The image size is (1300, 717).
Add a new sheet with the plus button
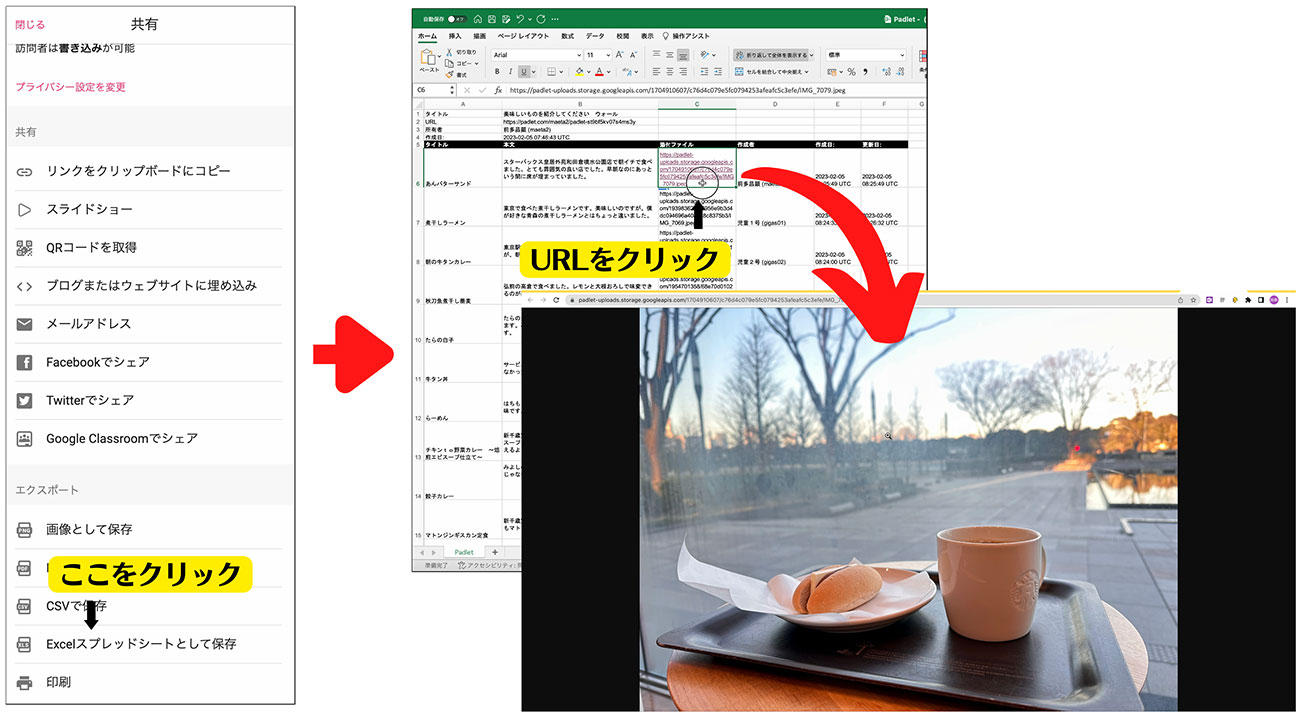(494, 552)
